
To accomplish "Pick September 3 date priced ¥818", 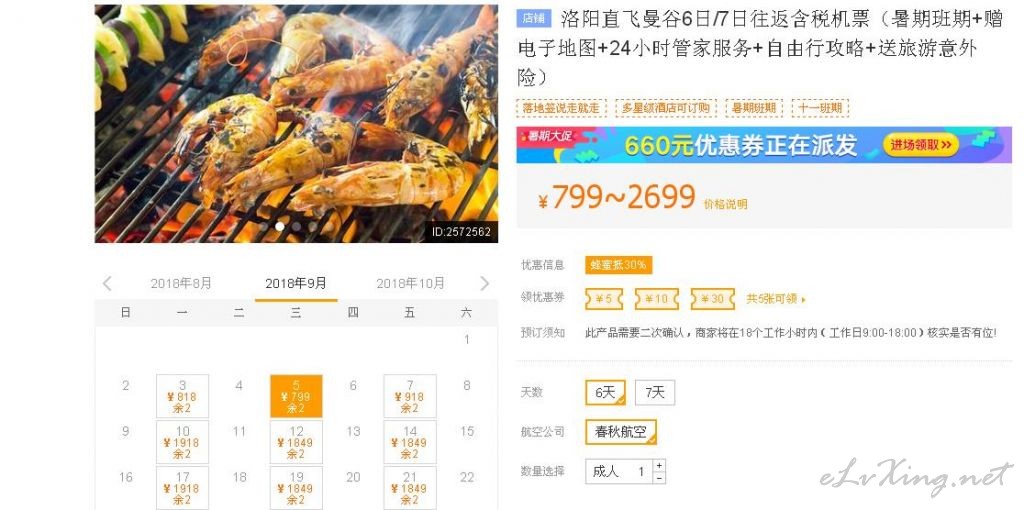I will (x=182, y=396).
